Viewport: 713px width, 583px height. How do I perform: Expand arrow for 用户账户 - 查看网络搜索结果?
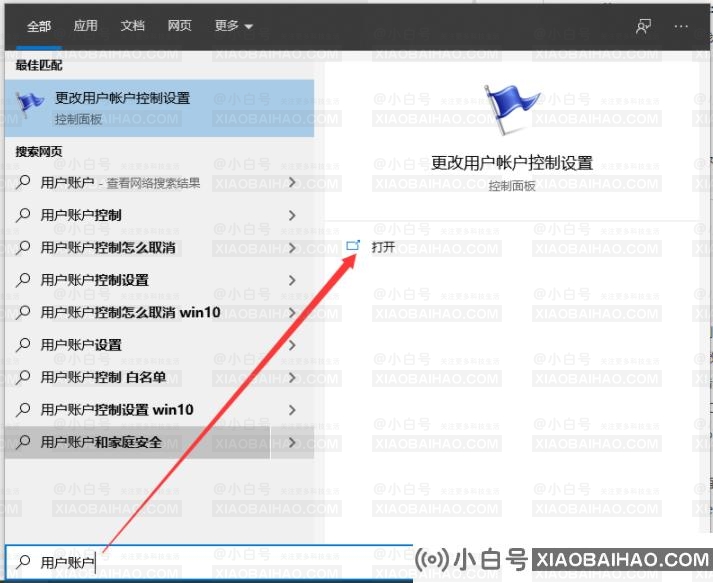[292, 183]
